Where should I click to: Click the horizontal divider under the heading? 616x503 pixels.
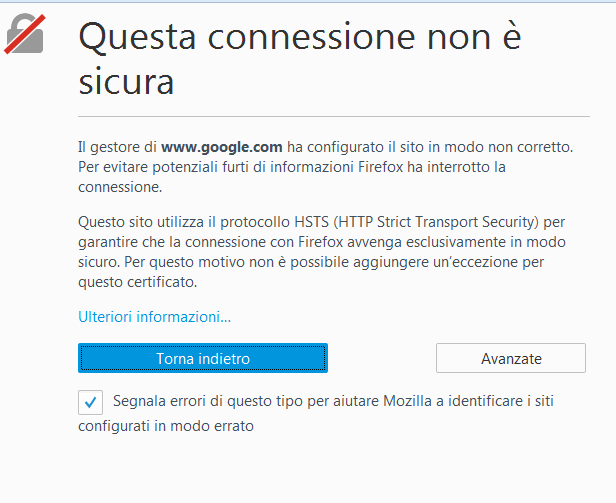coord(334,116)
